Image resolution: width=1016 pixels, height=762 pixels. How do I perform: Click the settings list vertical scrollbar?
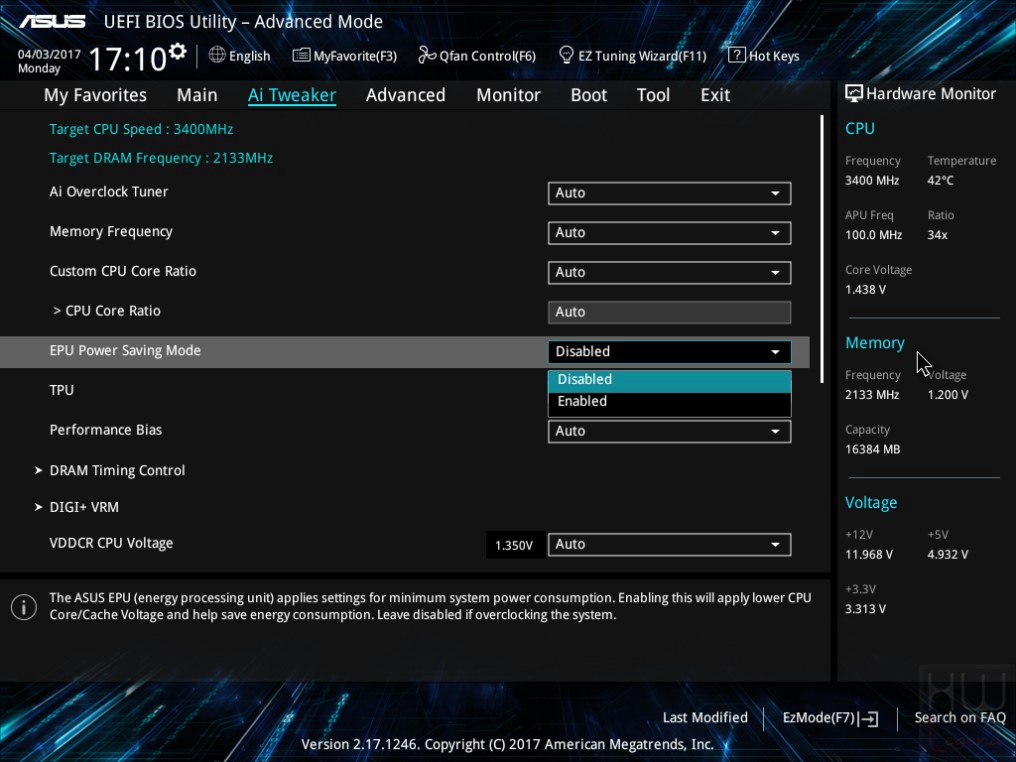click(822, 249)
